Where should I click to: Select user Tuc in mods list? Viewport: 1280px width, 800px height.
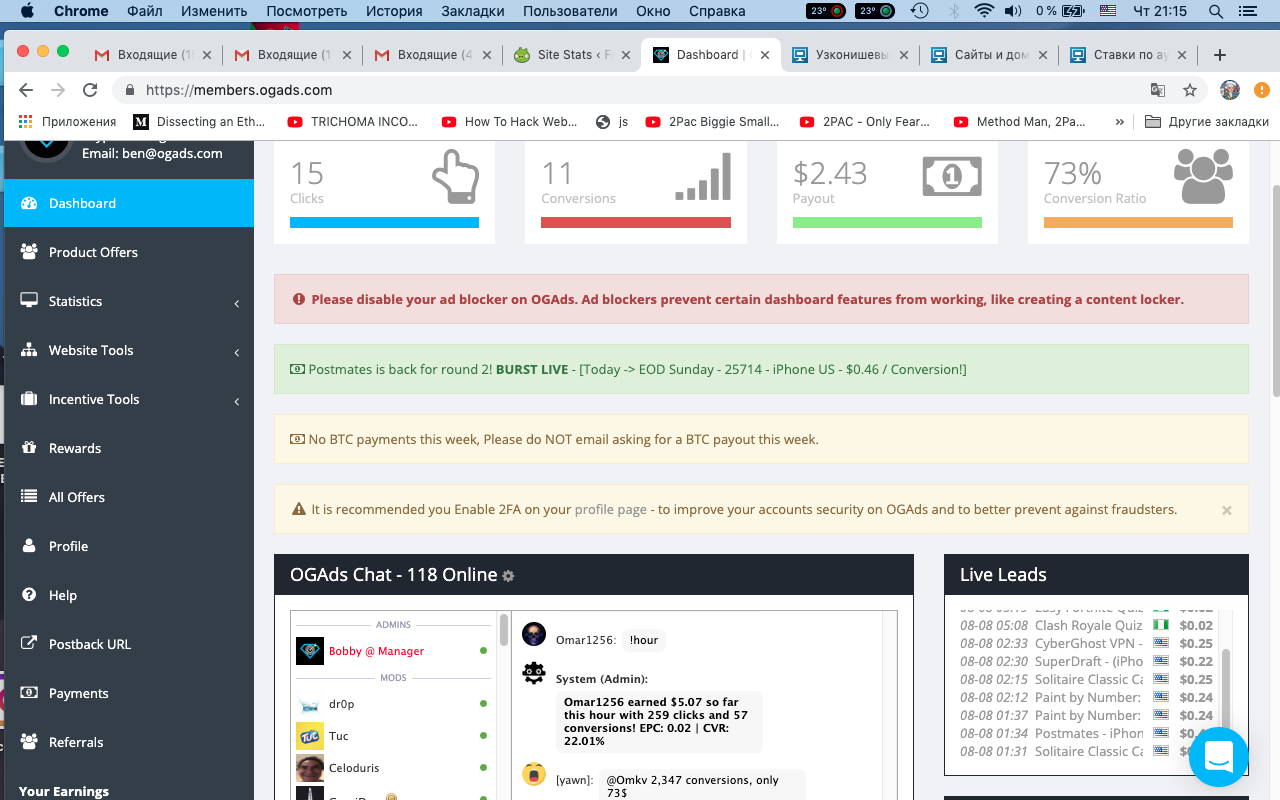point(339,736)
